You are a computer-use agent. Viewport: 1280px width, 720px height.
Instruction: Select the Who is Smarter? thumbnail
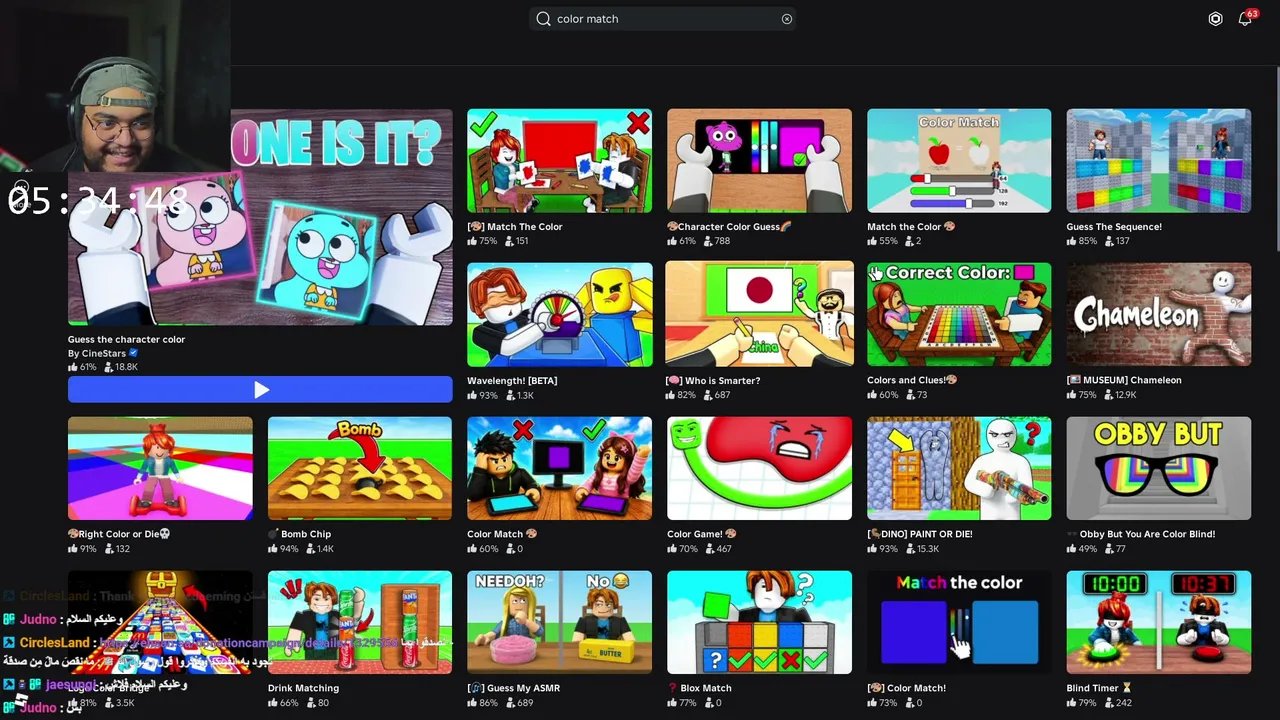pyautogui.click(x=759, y=315)
